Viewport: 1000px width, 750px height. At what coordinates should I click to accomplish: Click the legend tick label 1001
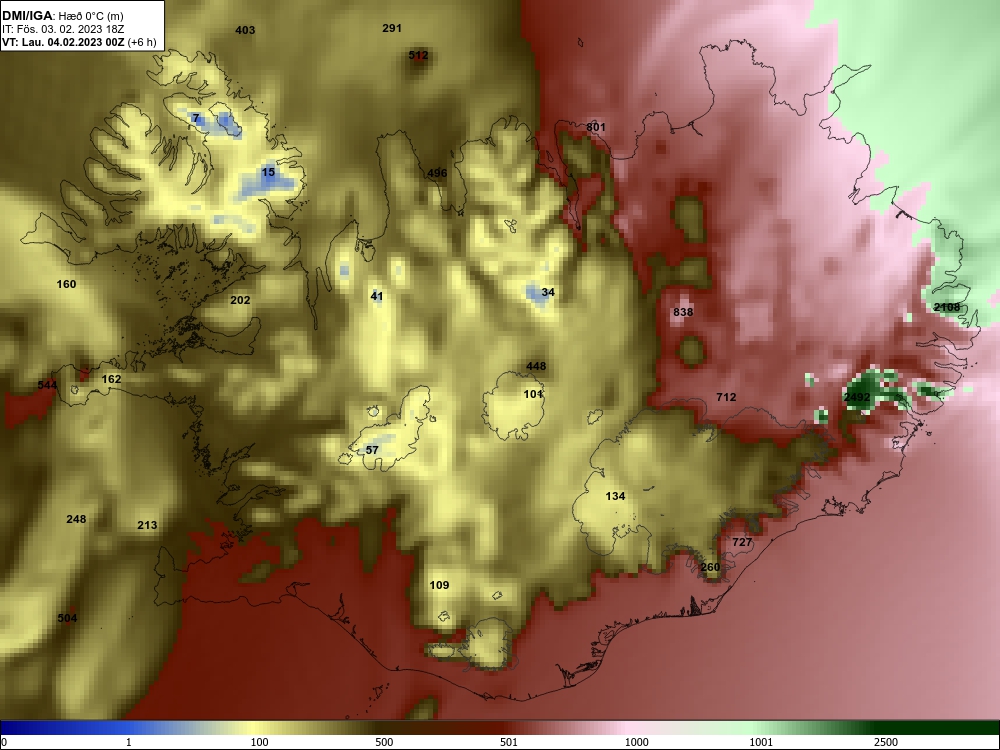(x=761, y=742)
